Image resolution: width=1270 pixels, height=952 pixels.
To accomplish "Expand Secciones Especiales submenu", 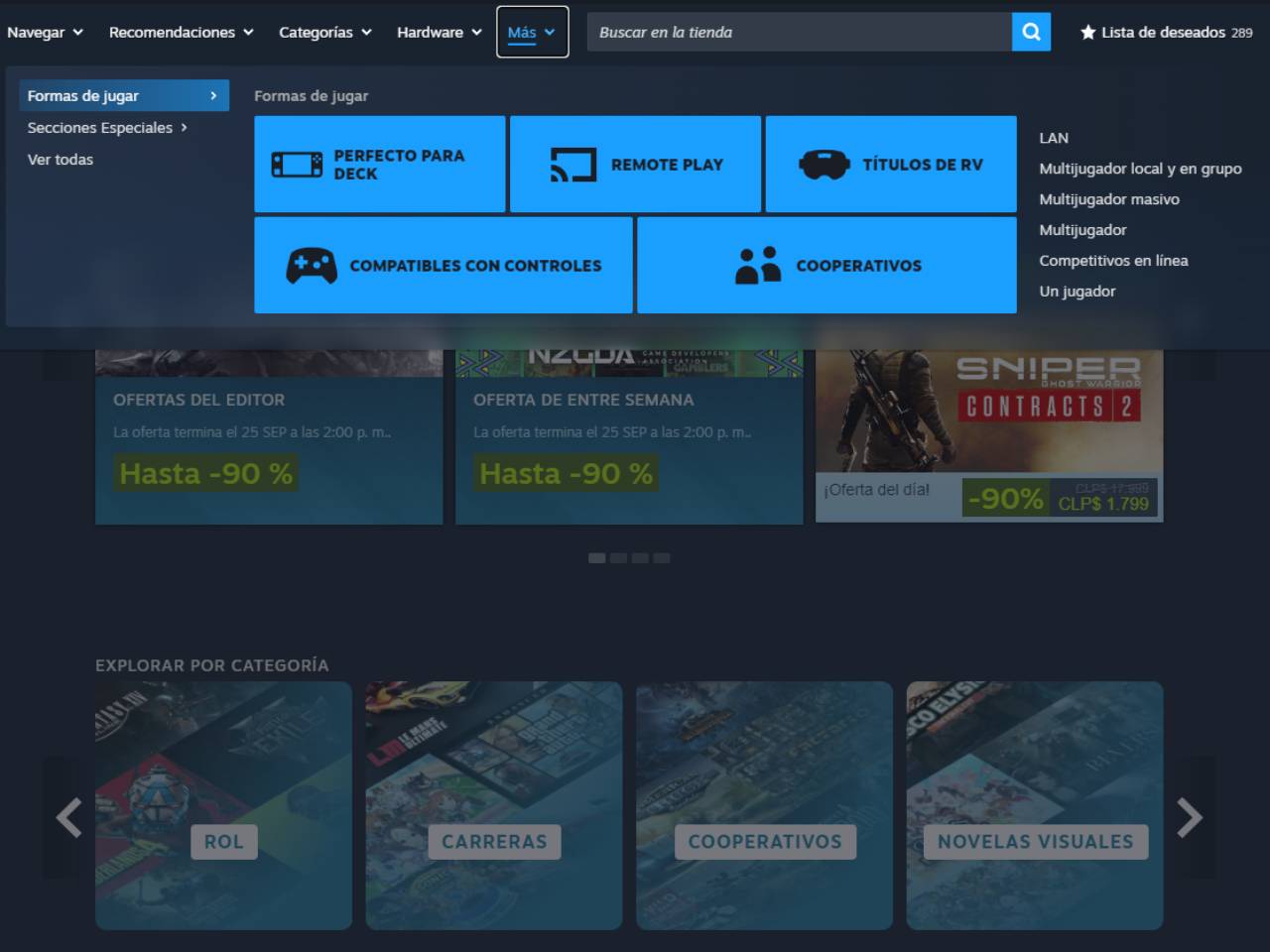I will click(107, 128).
